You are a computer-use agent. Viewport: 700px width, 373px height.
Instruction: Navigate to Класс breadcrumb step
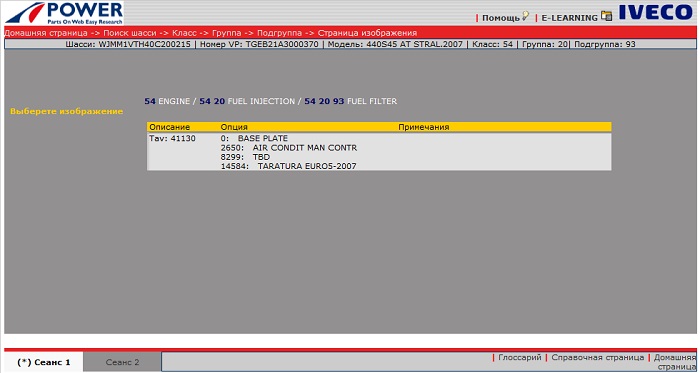pos(184,33)
